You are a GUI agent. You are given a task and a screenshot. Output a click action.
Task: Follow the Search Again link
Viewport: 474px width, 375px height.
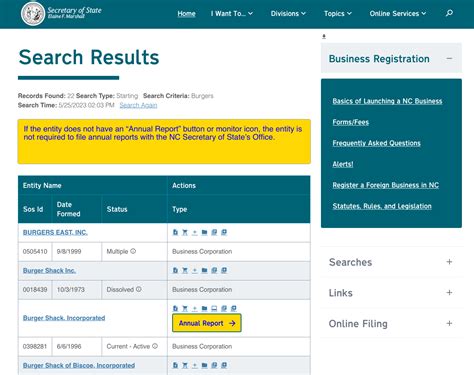pyautogui.click(x=138, y=105)
